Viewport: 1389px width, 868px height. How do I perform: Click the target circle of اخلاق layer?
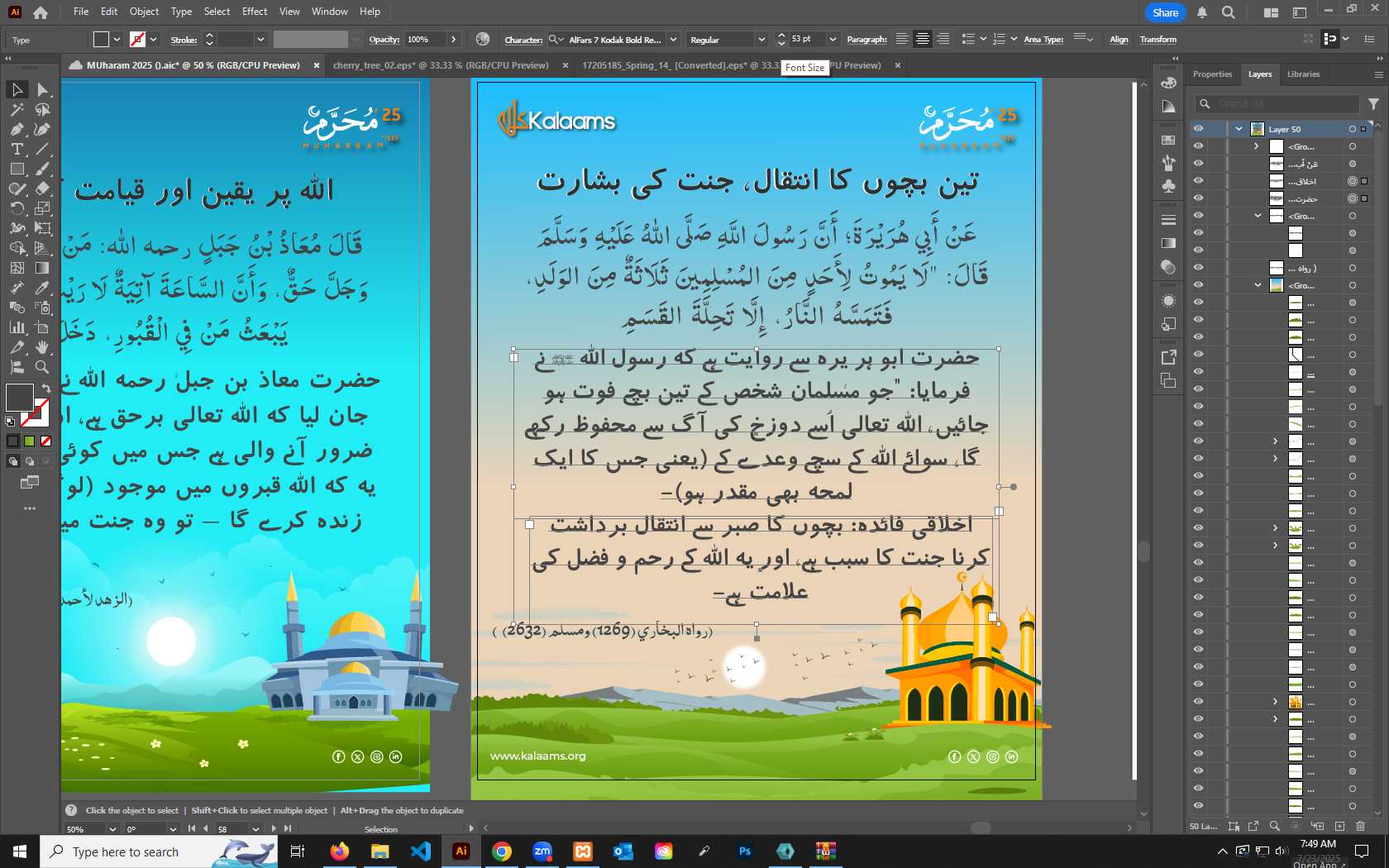(x=1353, y=181)
